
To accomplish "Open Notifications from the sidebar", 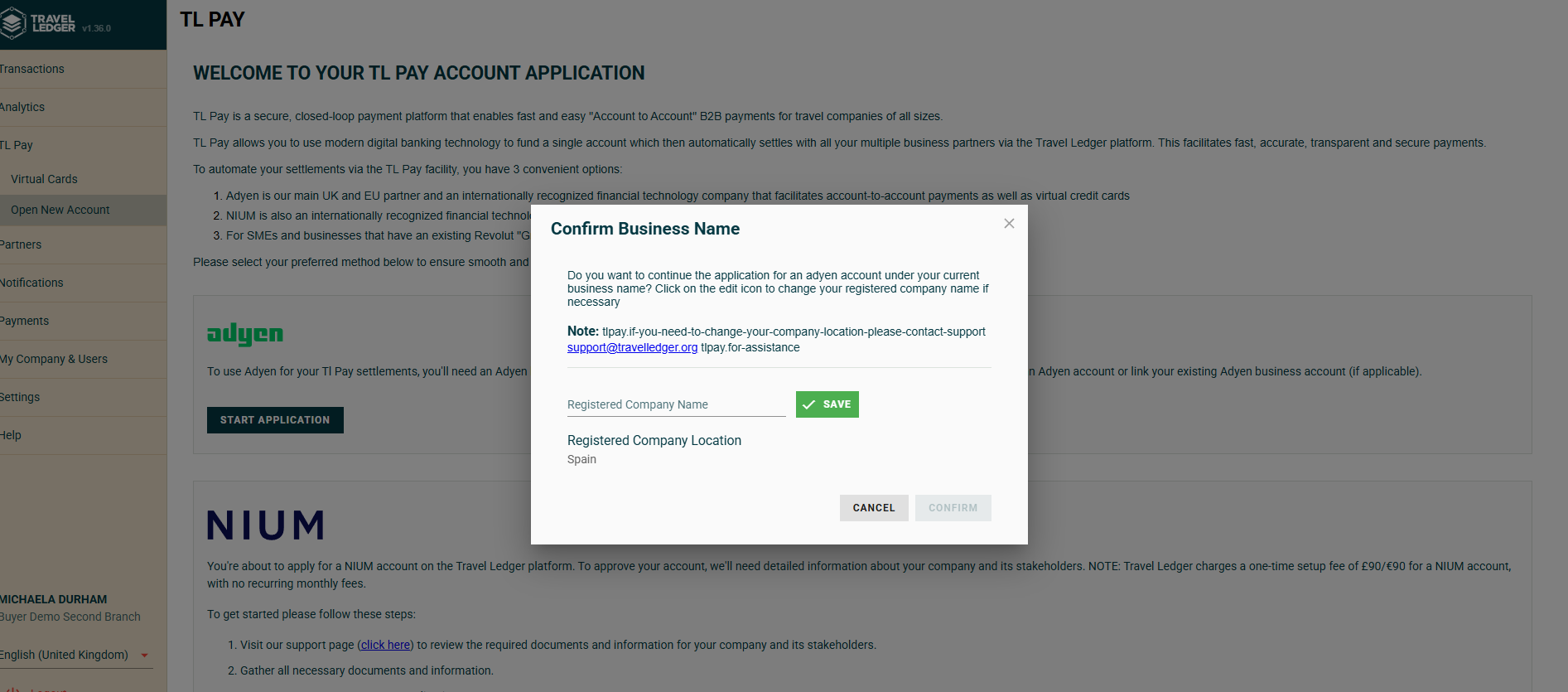I will click(32, 283).
